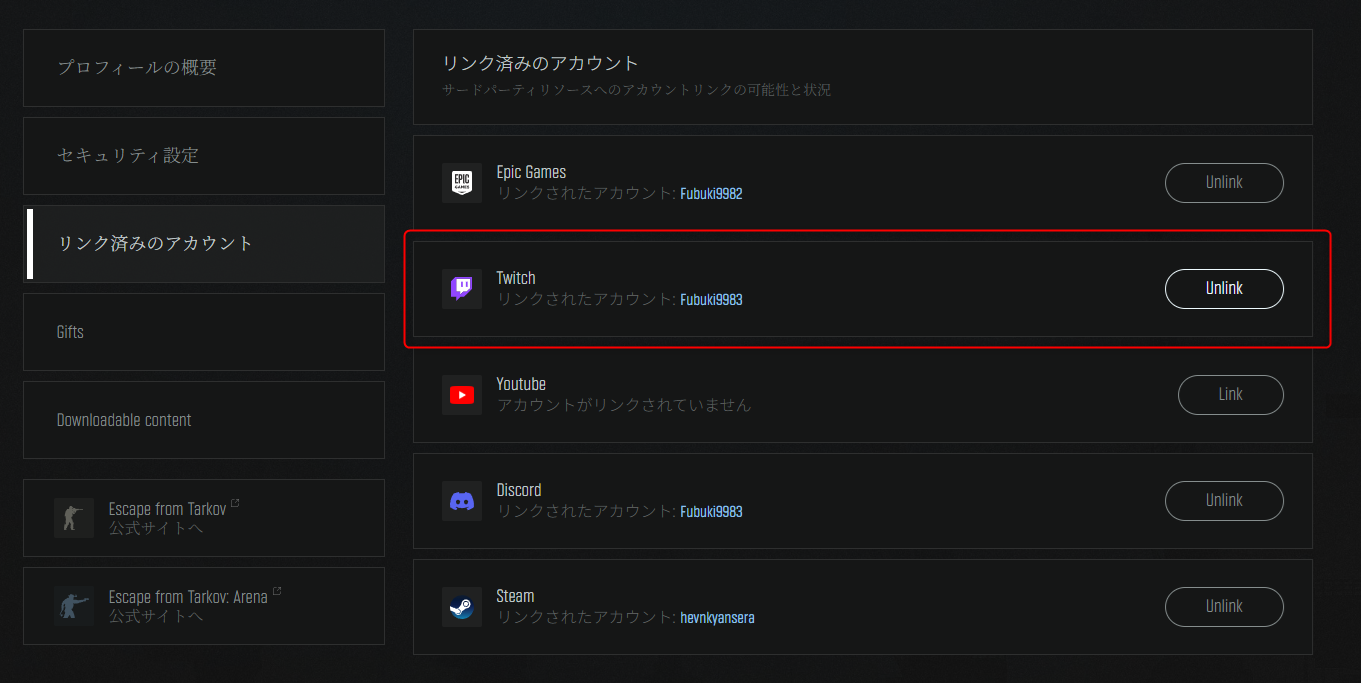Click the Escape from Tarkov soldier thumbnail
The width and height of the screenshot is (1361, 683).
click(x=74, y=518)
